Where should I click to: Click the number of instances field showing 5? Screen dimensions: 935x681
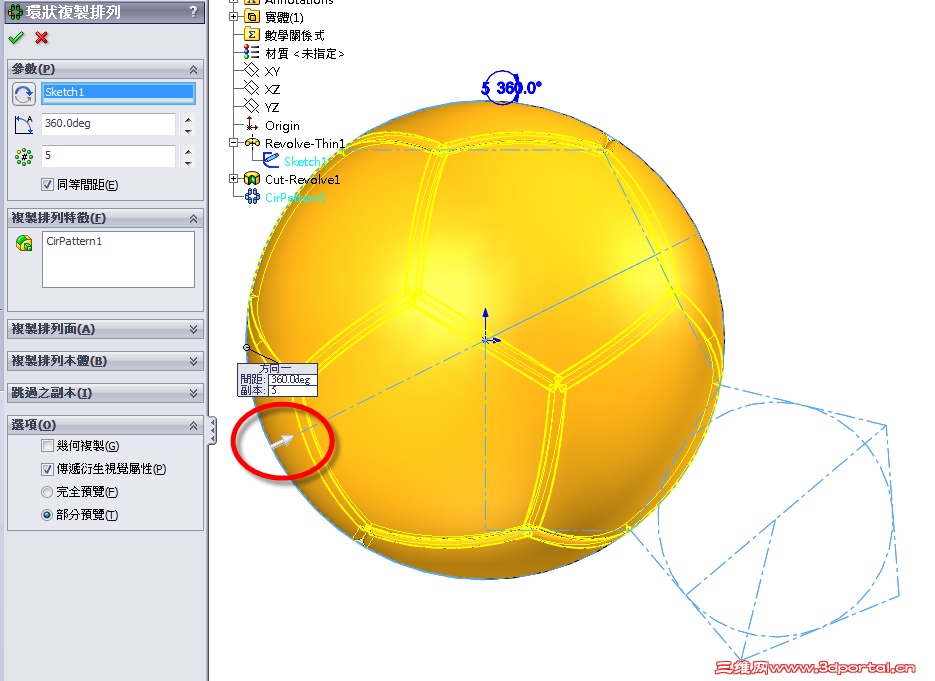coord(109,156)
